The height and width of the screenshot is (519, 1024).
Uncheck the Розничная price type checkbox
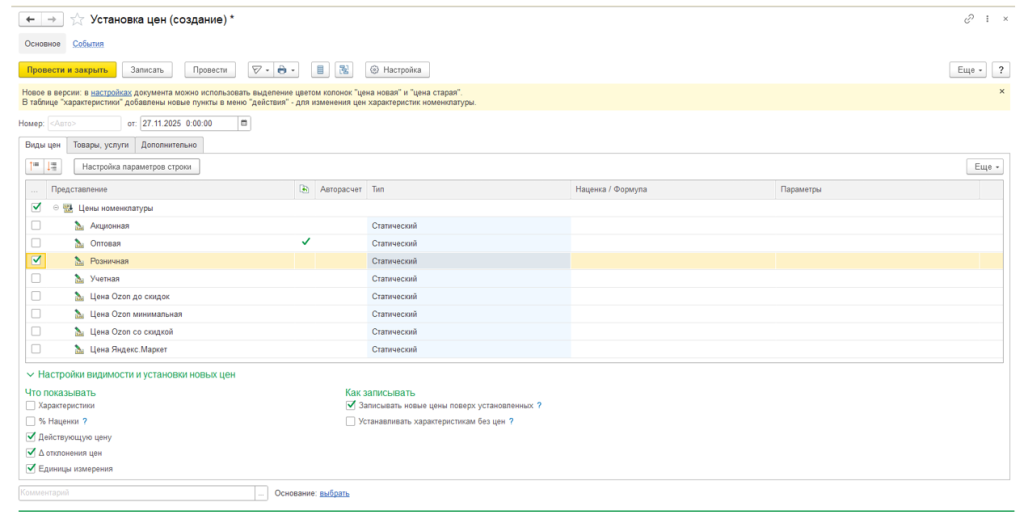[x=37, y=260]
